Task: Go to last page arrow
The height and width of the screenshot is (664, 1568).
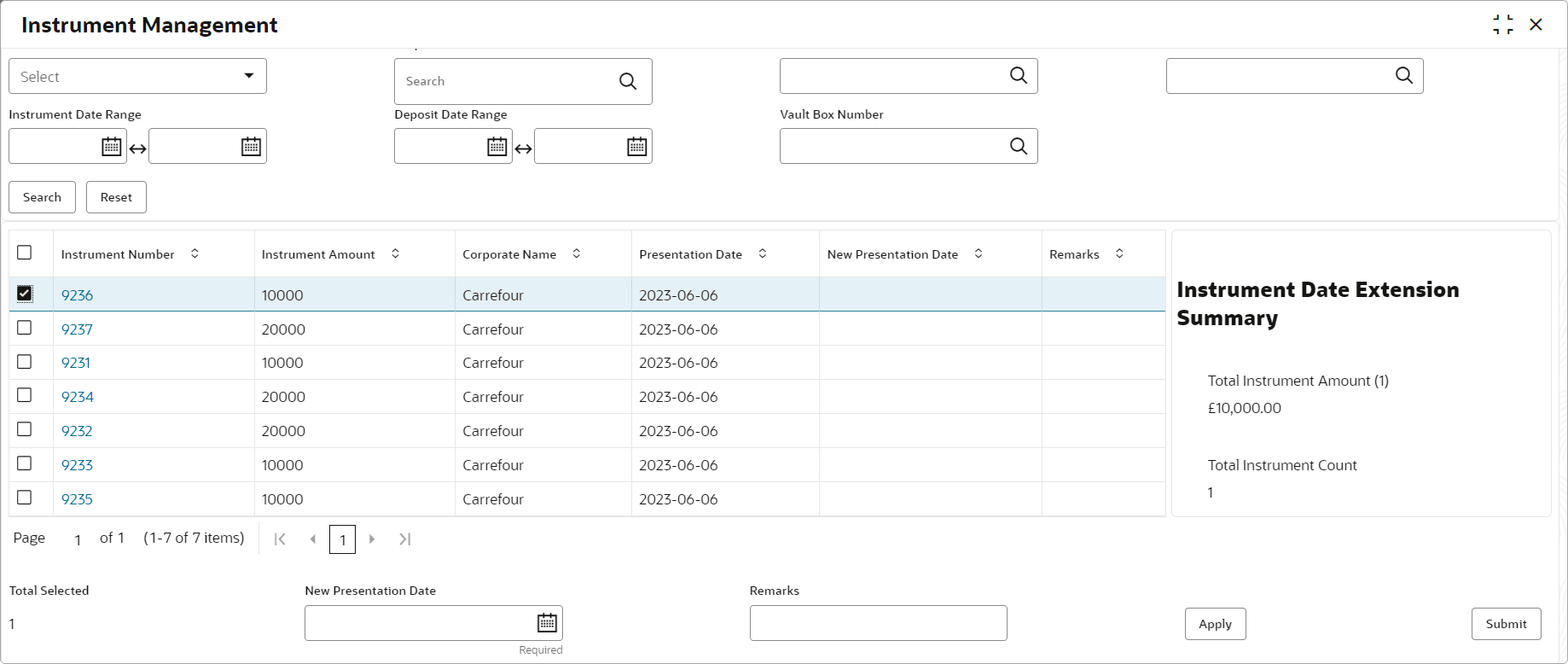Action: pos(405,539)
